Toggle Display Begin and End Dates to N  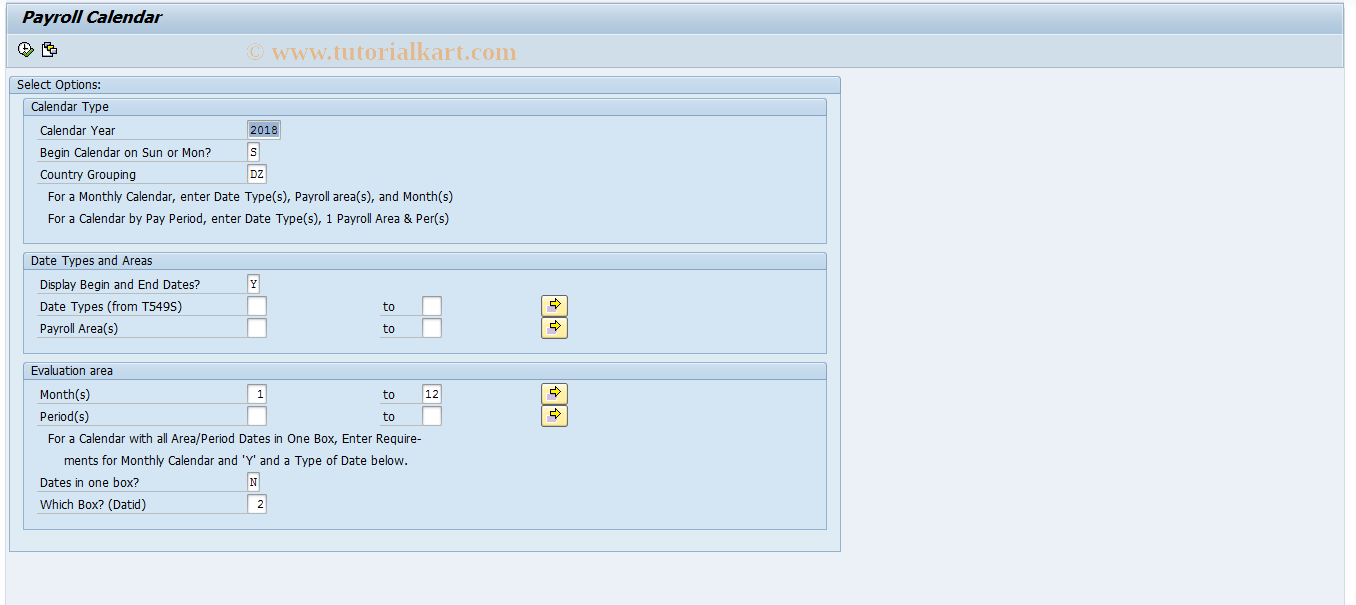pos(253,283)
